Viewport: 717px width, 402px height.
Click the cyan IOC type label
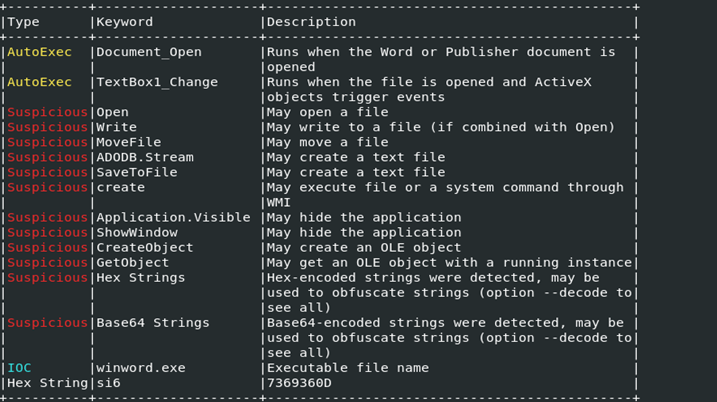pos(19,368)
